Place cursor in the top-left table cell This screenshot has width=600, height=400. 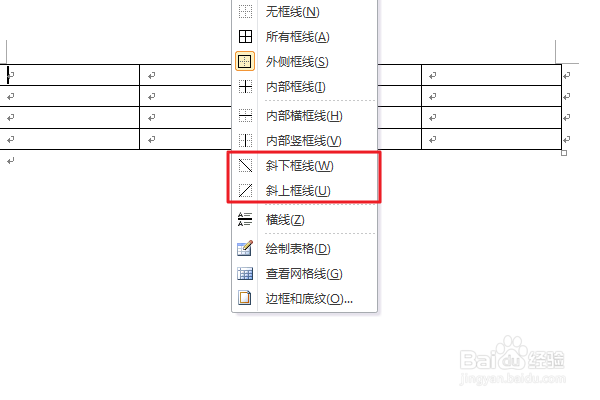click(x=70, y=75)
